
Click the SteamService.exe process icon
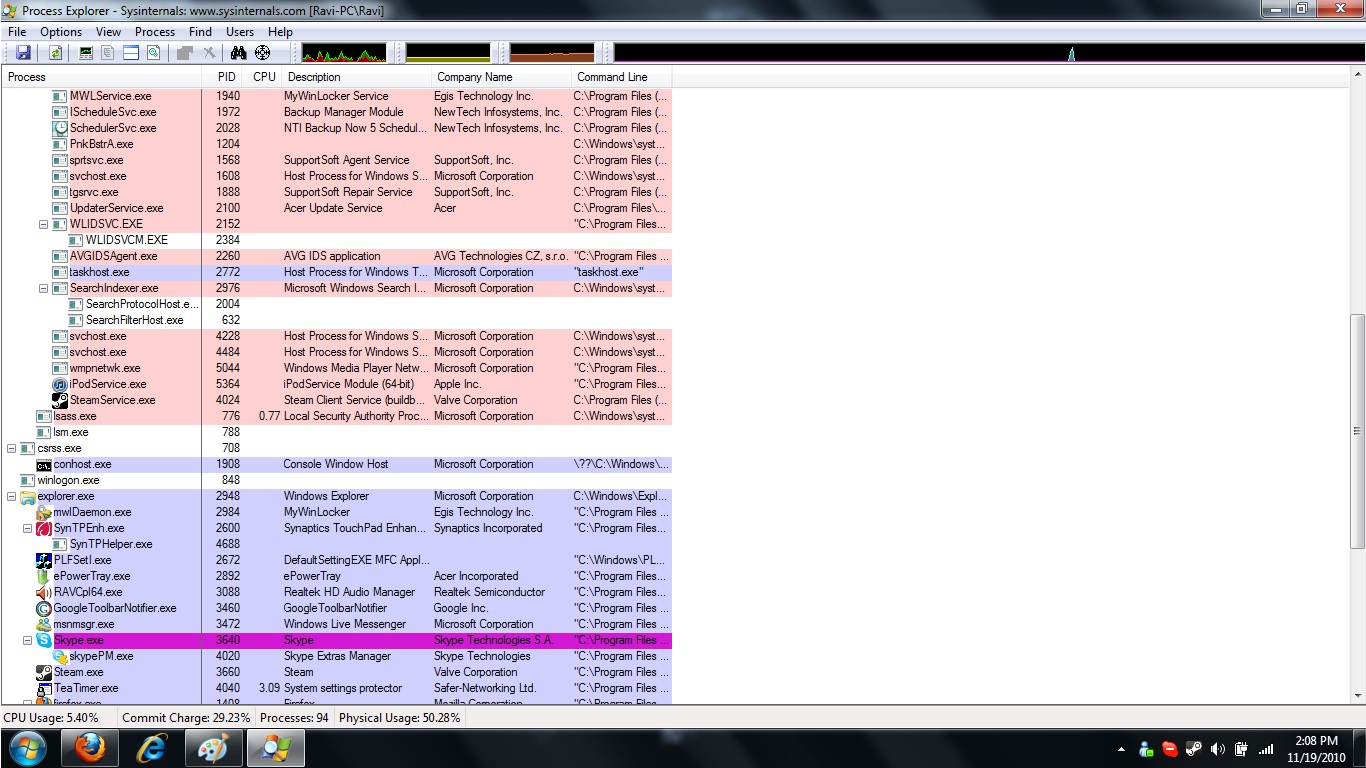click(x=60, y=400)
